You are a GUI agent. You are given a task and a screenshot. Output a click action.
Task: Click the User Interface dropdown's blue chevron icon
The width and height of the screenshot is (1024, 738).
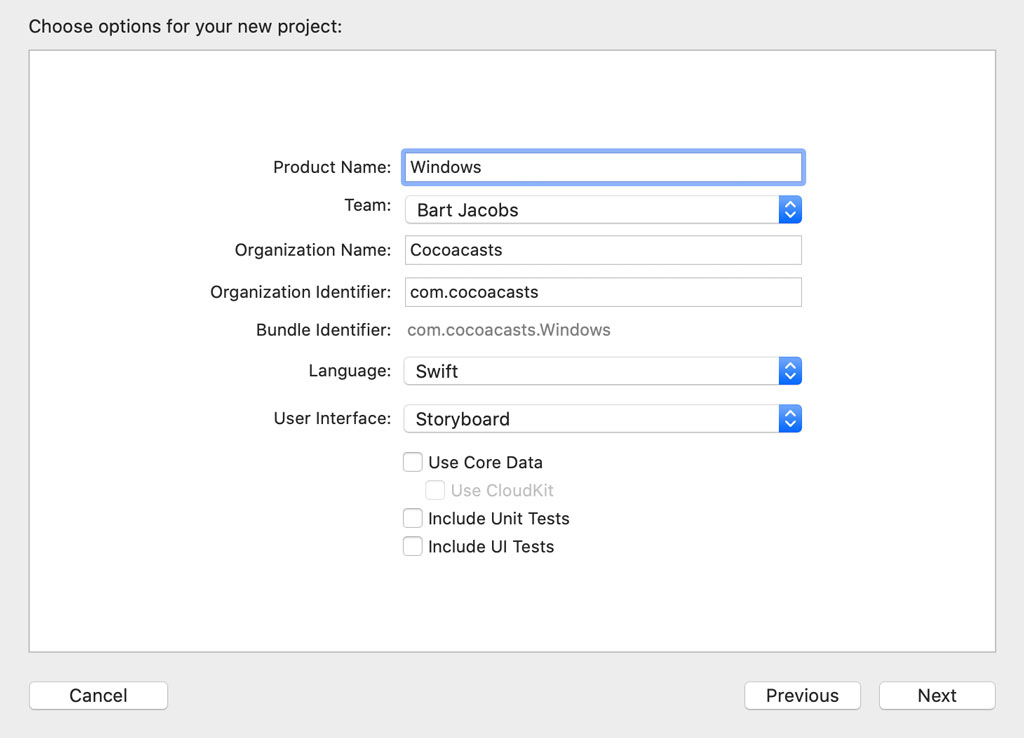[x=789, y=418]
